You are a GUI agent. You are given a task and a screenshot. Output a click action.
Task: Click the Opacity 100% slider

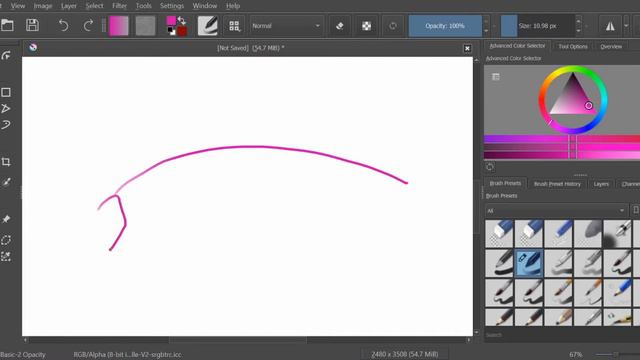pos(445,26)
